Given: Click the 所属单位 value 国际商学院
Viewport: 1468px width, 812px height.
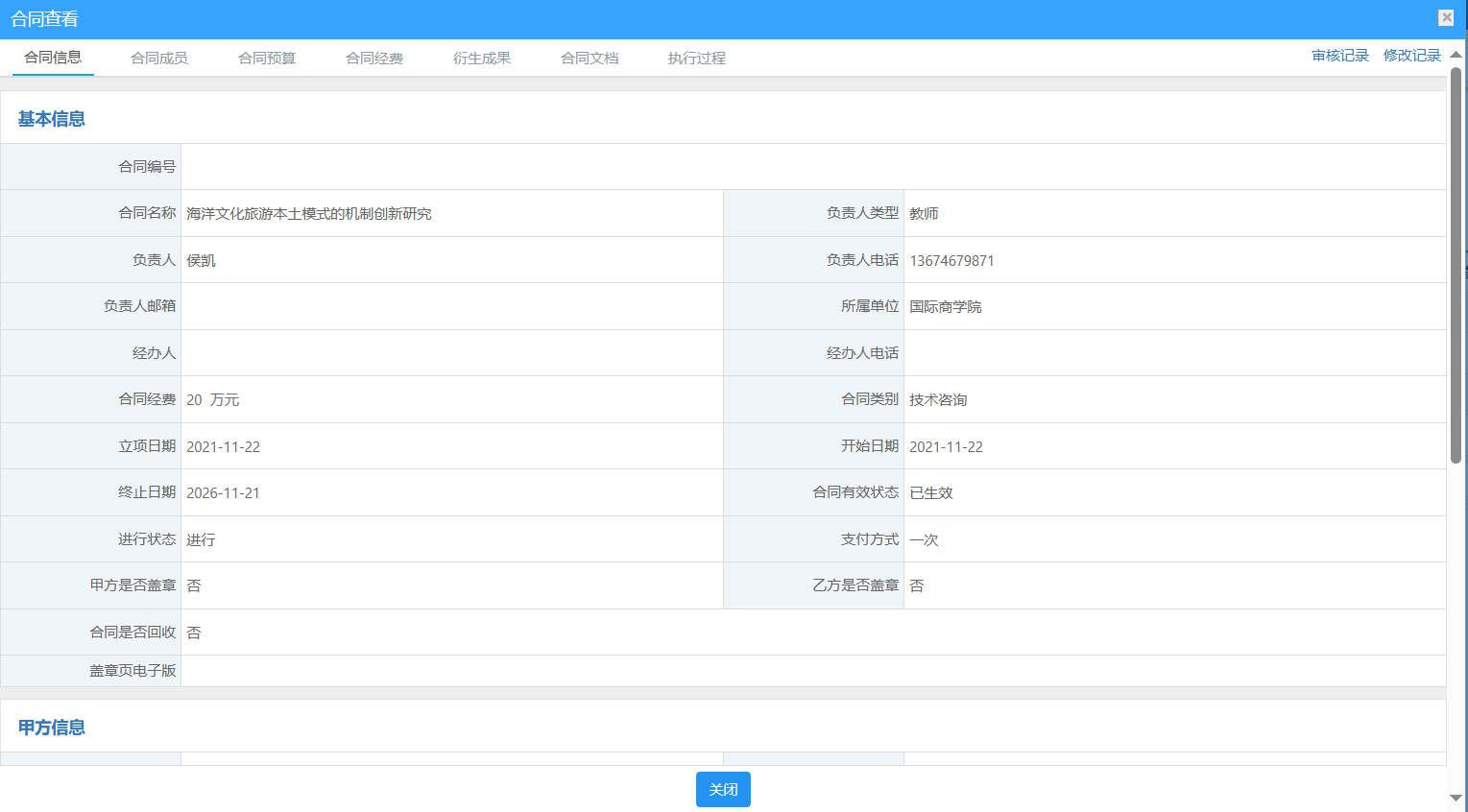Looking at the screenshot, I should click(x=945, y=306).
